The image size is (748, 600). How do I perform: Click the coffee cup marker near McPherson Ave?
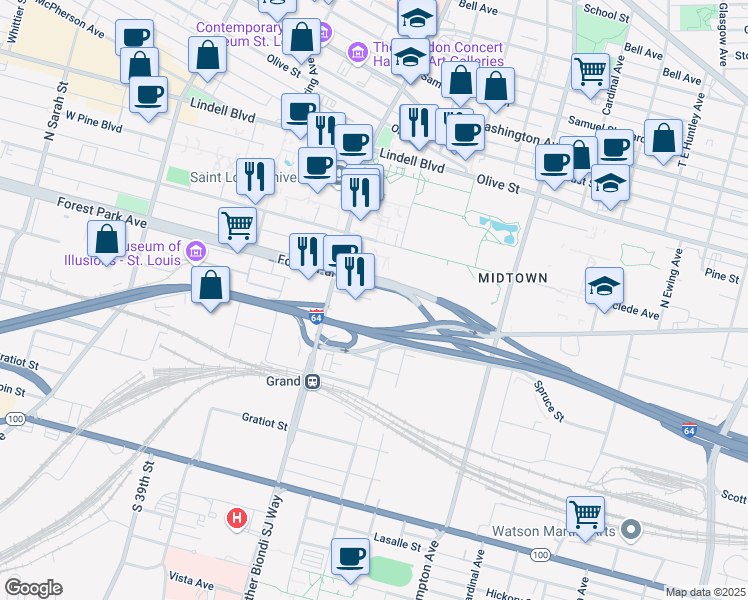coord(135,37)
